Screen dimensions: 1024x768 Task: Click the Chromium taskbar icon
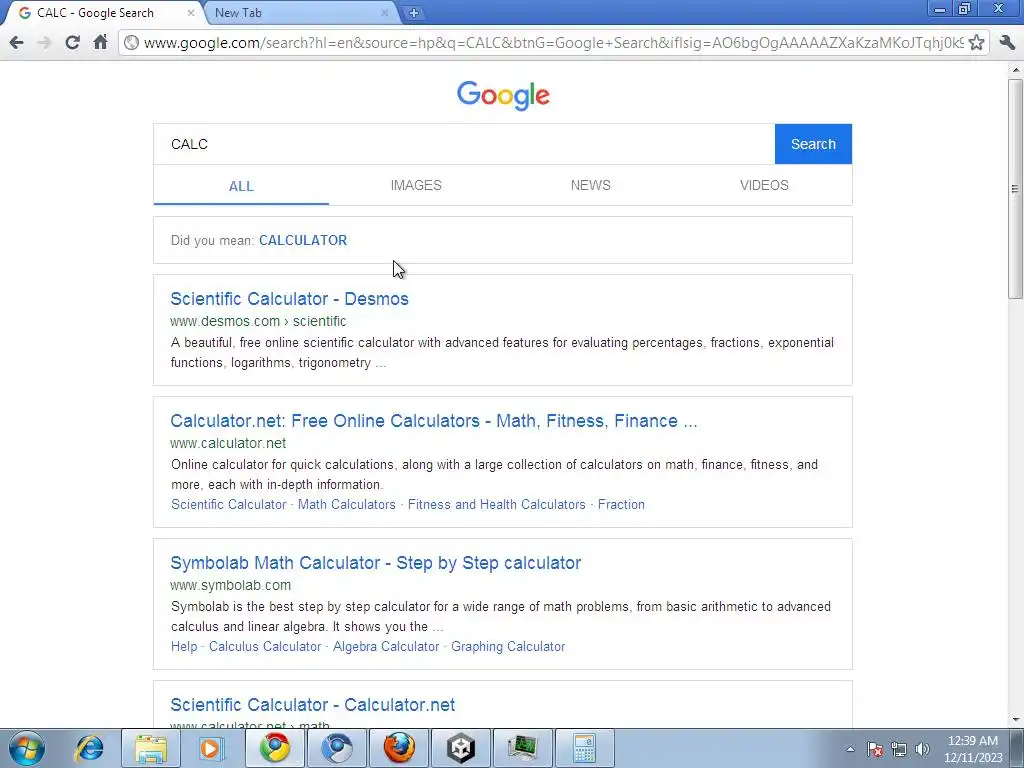[336, 748]
